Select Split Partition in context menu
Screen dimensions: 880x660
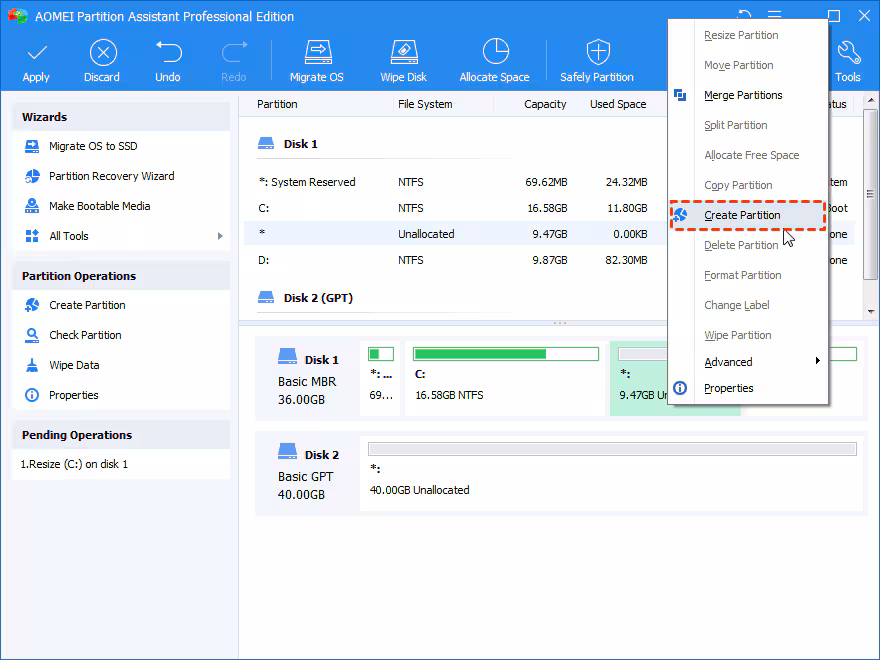point(736,125)
